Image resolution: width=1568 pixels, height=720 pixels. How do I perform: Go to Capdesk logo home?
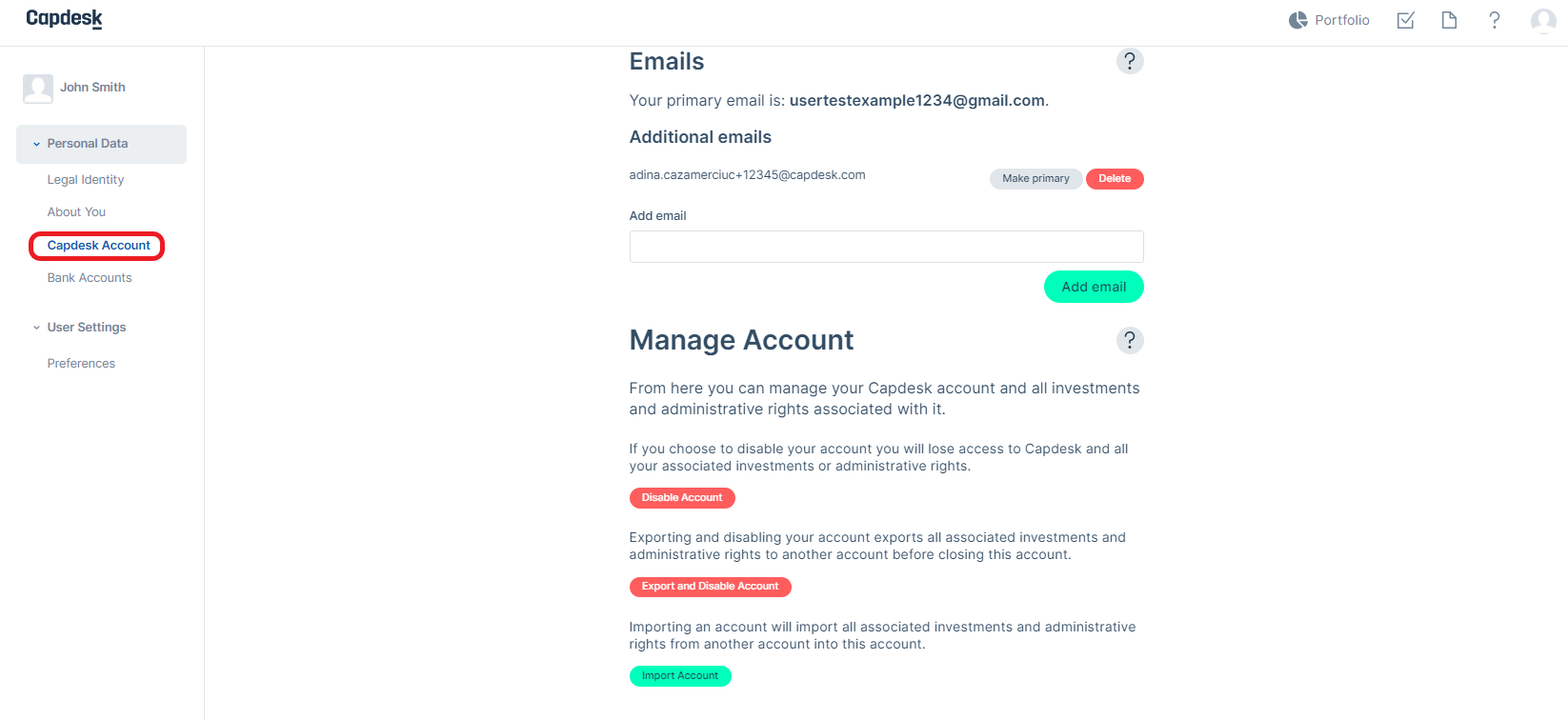[64, 18]
